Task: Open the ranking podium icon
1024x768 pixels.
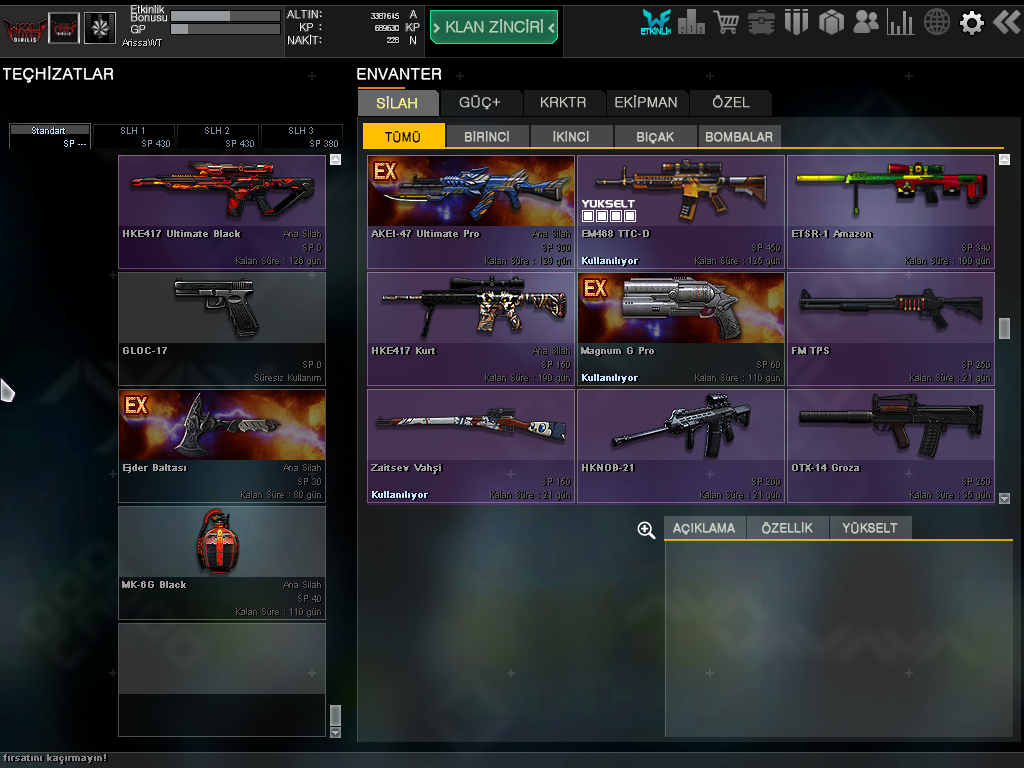Action: point(691,23)
